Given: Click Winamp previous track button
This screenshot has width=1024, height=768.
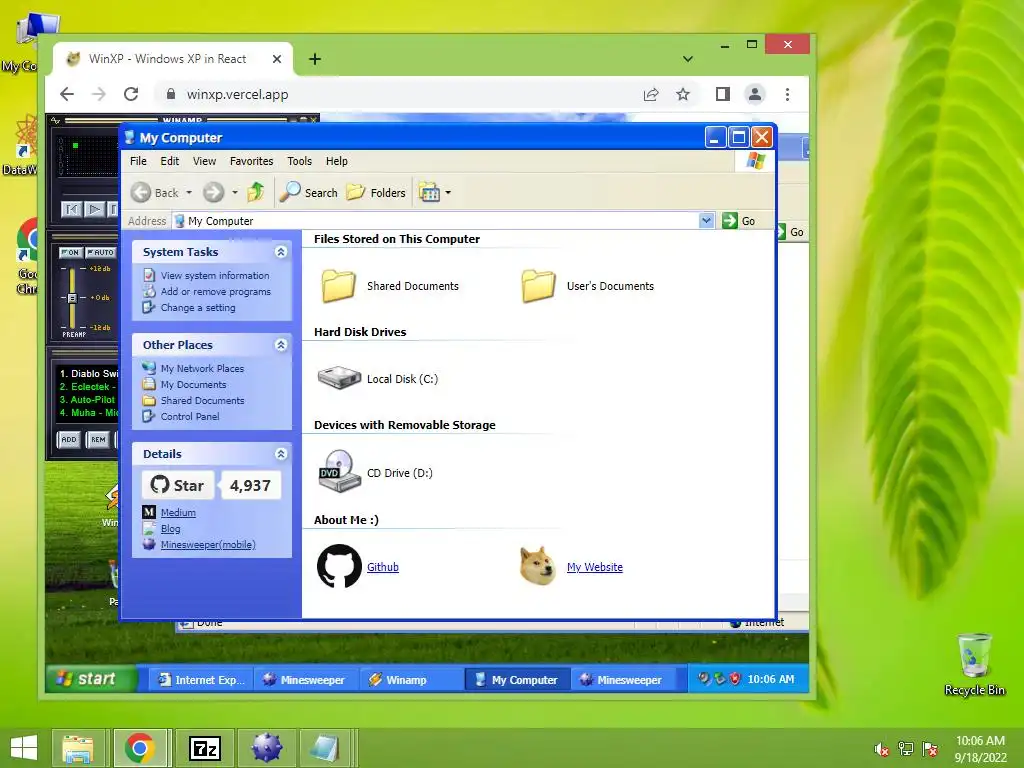Looking at the screenshot, I should pos(71,210).
